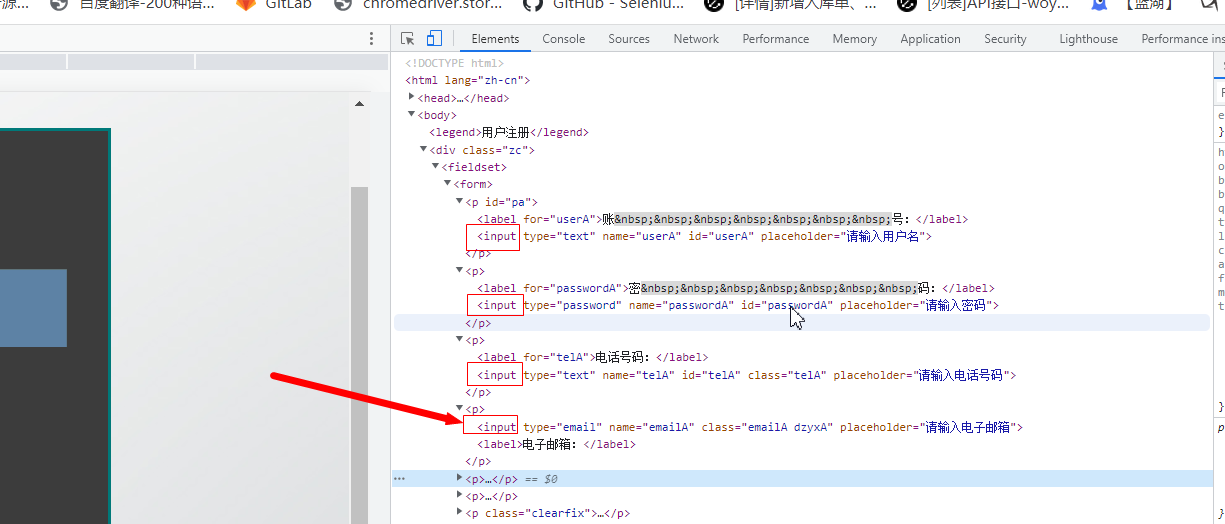This screenshot has width=1225, height=524.
Task: Click the placeholder value 请输入用户名
Action: tap(885, 236)
